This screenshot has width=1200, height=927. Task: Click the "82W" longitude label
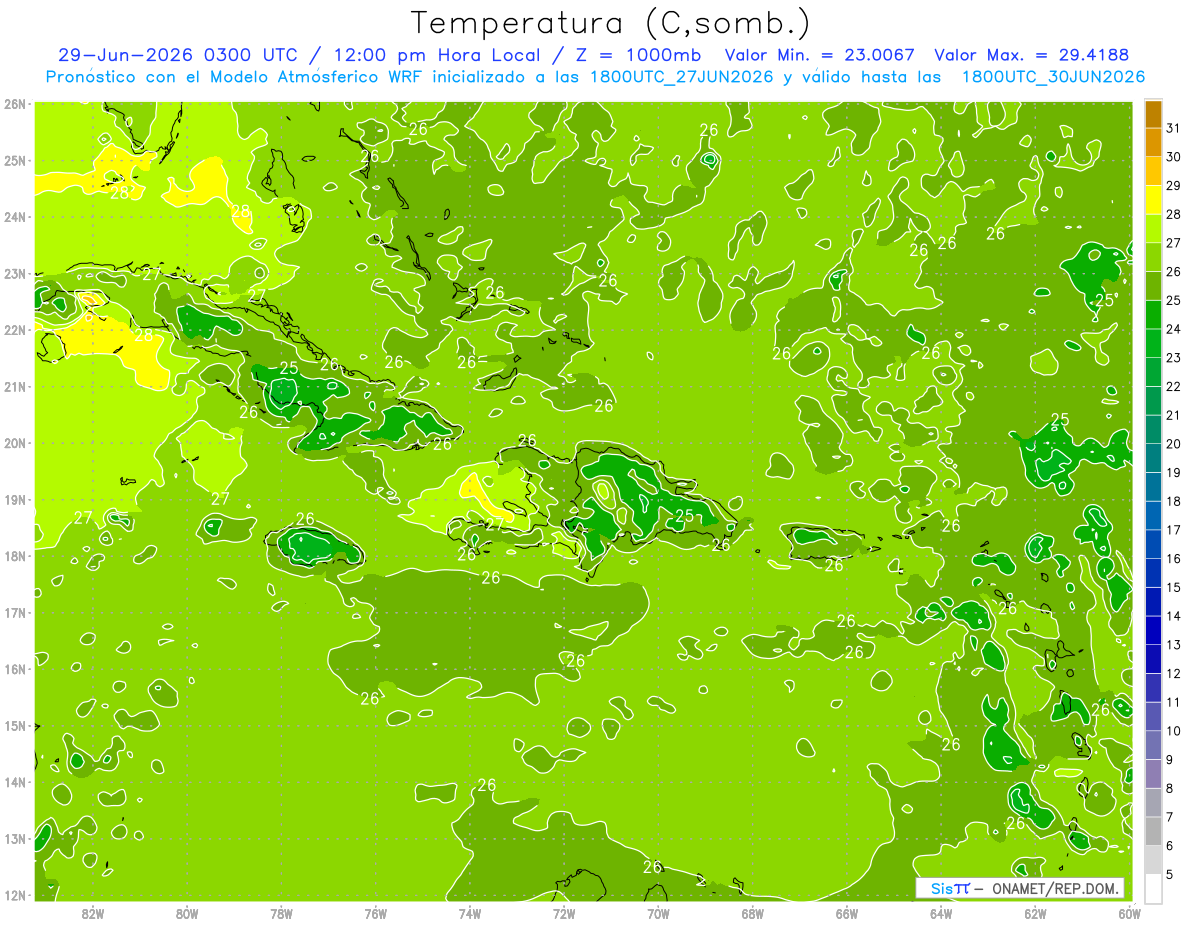(92, 913)
